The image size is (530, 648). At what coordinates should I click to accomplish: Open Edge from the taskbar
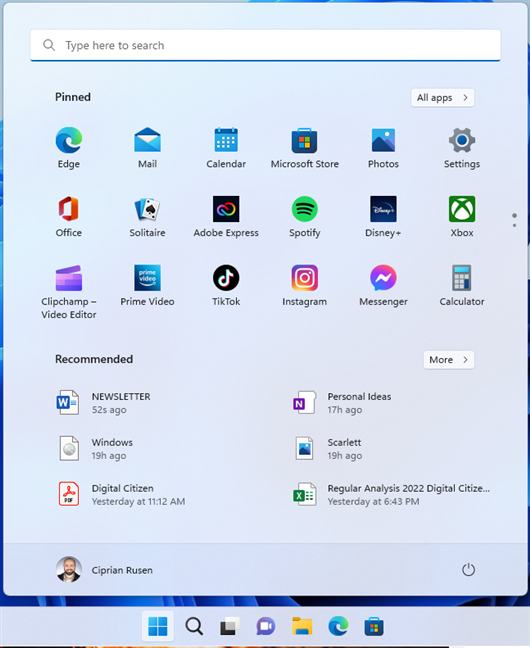338,627
